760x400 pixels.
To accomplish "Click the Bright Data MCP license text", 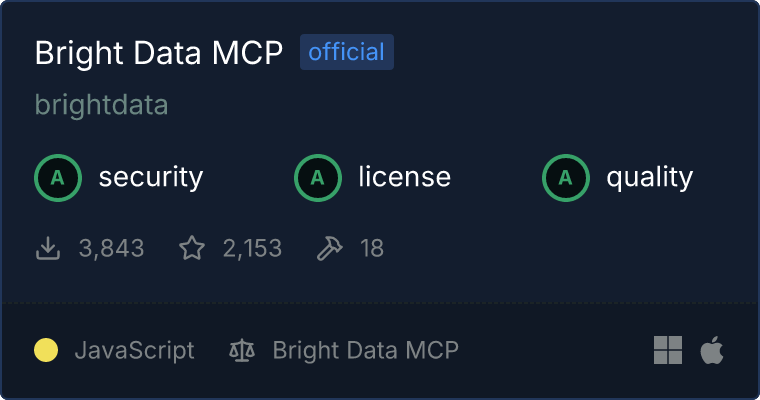I will coord(365,350).
